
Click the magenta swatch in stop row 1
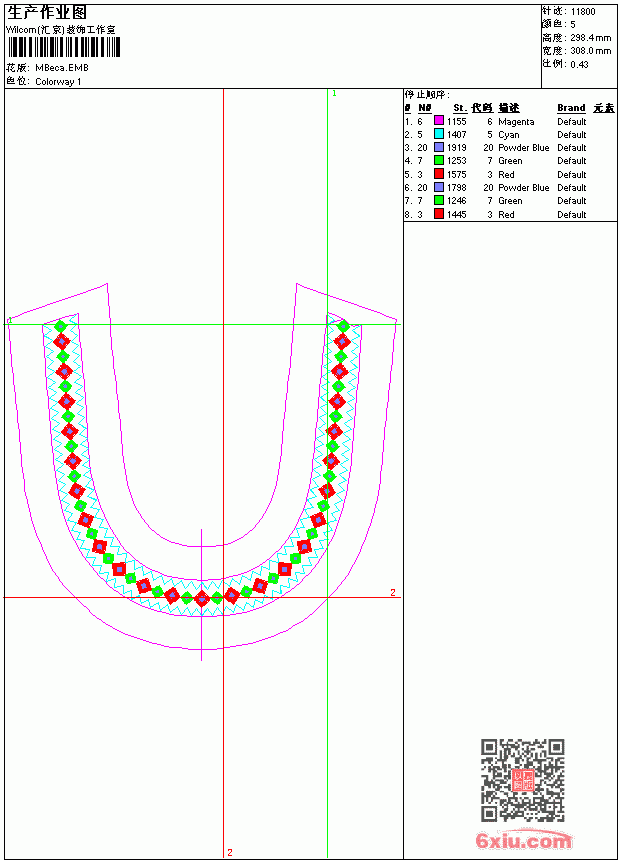pyautogui.click(x=439, y=121)
